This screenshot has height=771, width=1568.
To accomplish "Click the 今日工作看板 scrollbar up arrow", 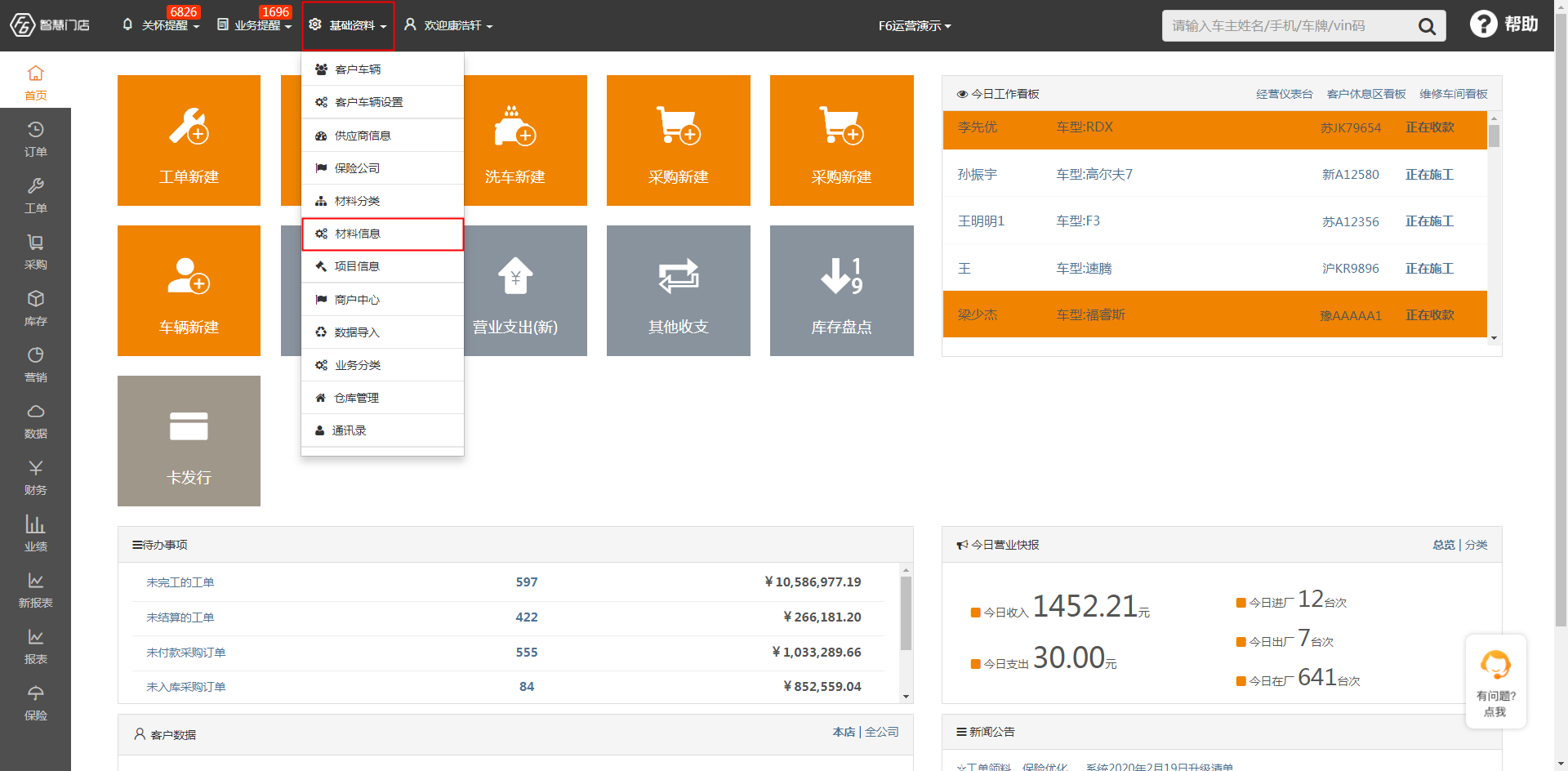I will click(1494, 118).
